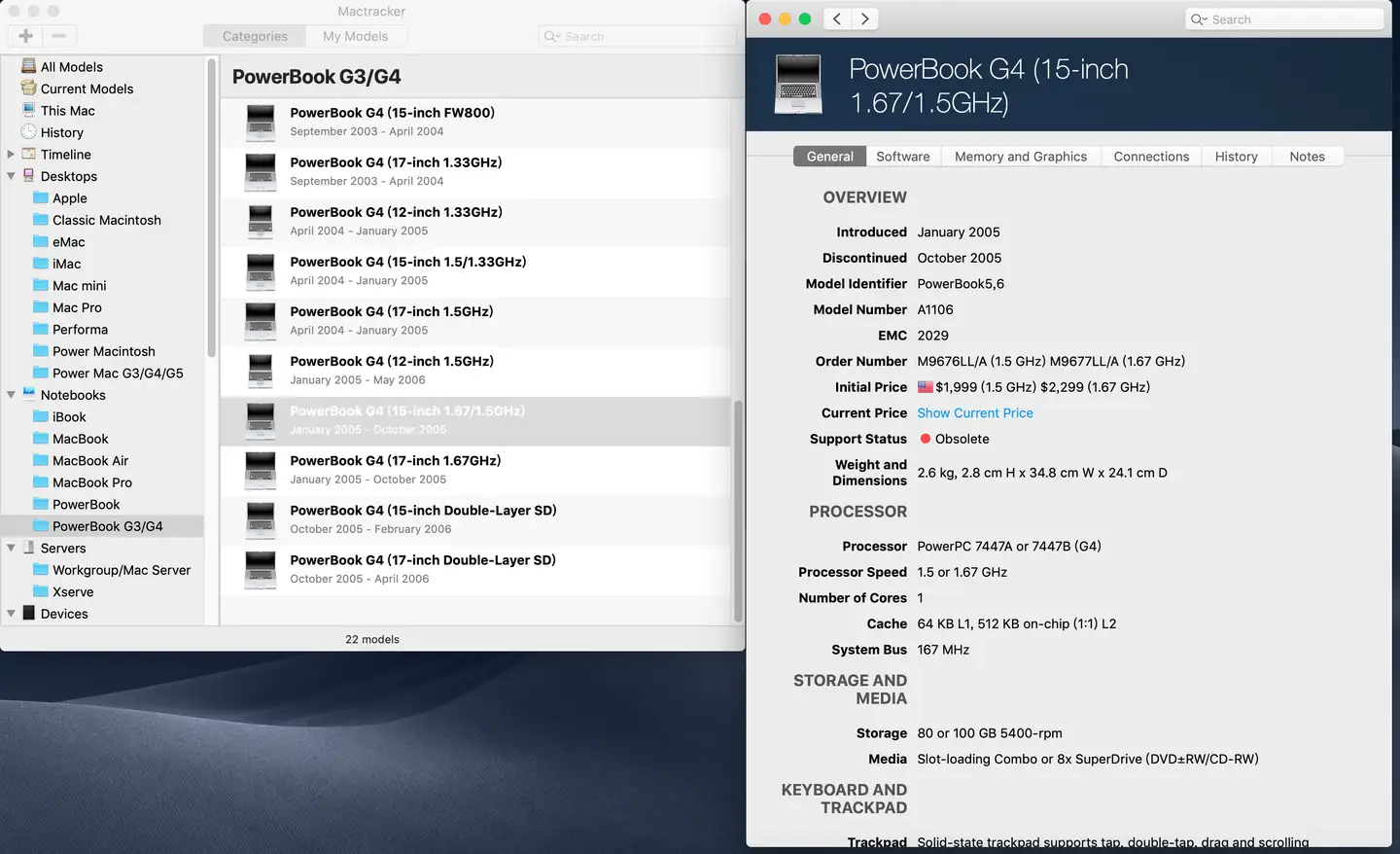
Task: Select Power Mac G3/G4/G5 category
Action: pos(118,374)
